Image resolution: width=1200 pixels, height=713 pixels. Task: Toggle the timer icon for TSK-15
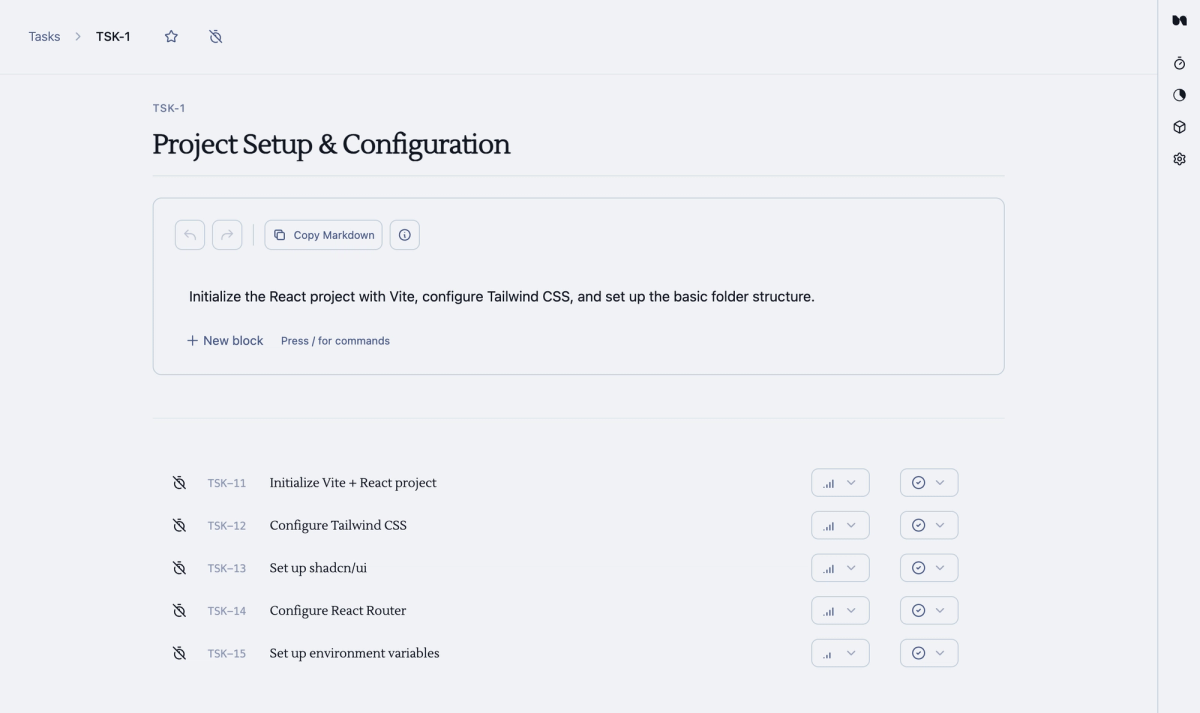[x=179, y=653]
